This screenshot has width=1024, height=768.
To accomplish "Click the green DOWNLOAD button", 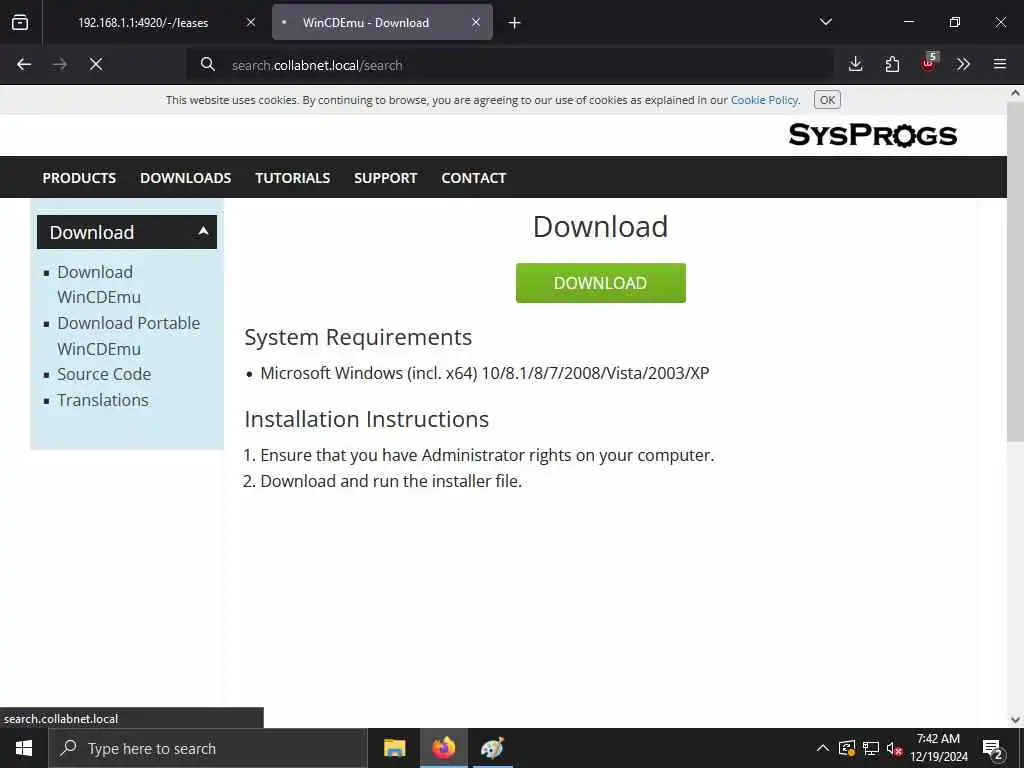I will (x=601, y=283).
